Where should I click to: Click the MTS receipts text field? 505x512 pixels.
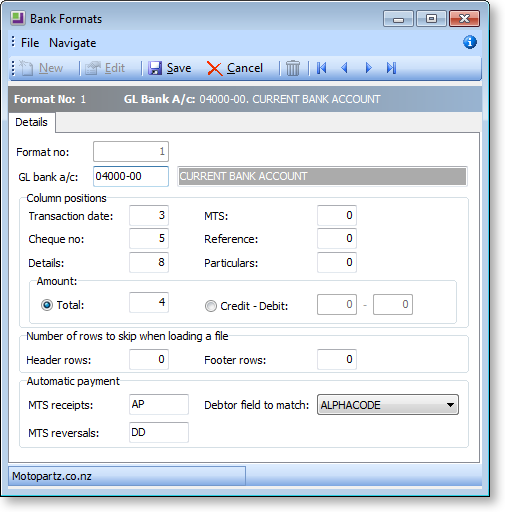click(159, 404)
